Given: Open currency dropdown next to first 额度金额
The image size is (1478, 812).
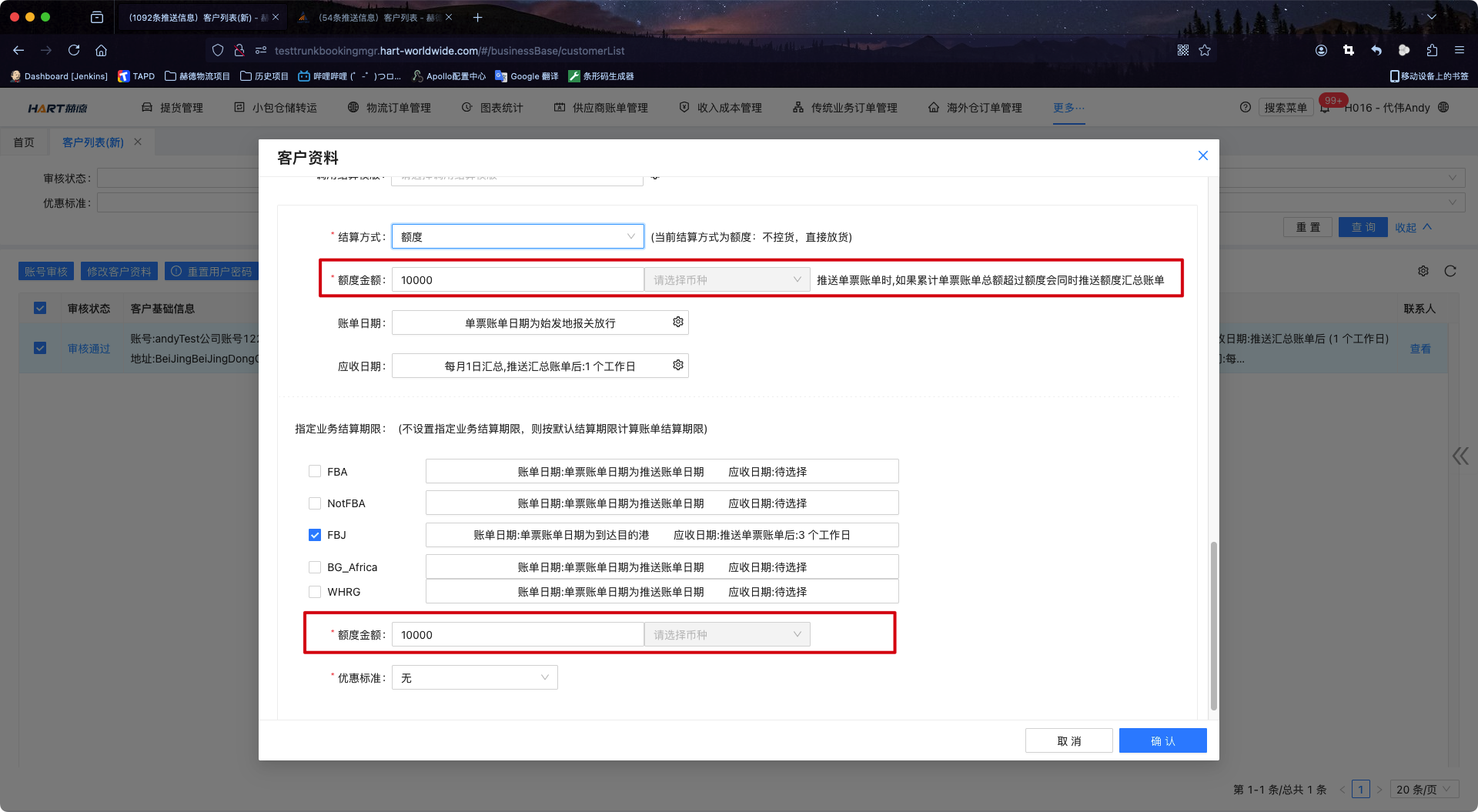Looking at the screenshot, I should (727, 280).
